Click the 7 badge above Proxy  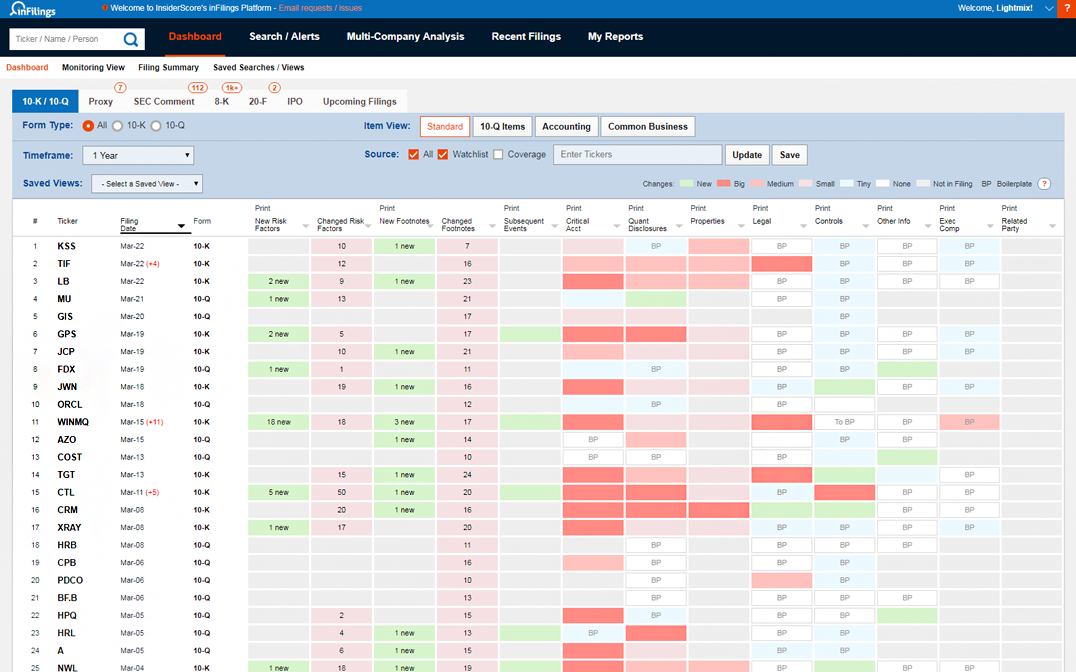tap(120, 88)
